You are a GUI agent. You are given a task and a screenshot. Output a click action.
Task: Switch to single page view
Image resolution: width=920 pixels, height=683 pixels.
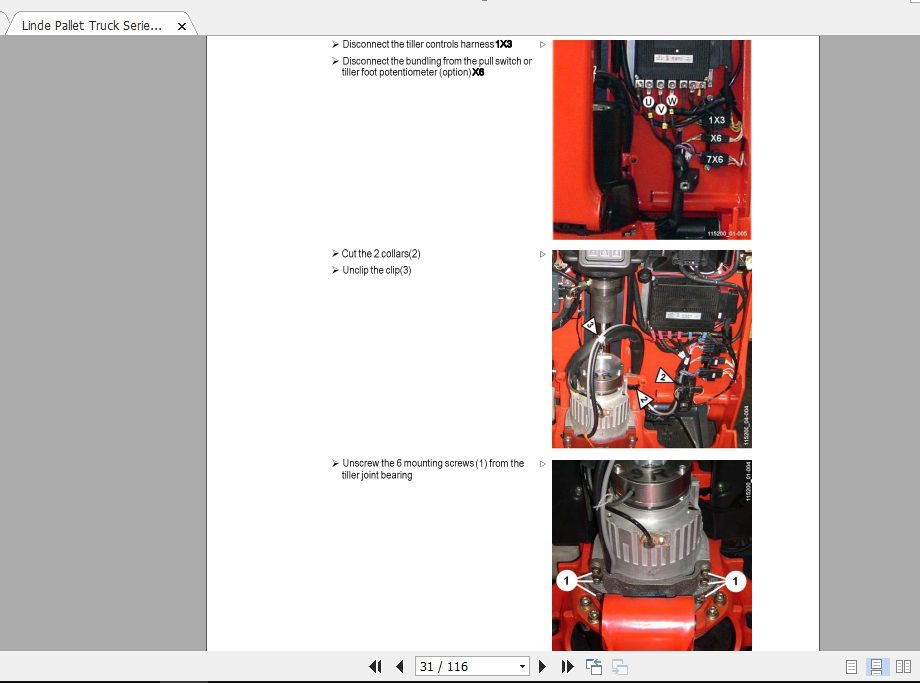coord(851,667)
